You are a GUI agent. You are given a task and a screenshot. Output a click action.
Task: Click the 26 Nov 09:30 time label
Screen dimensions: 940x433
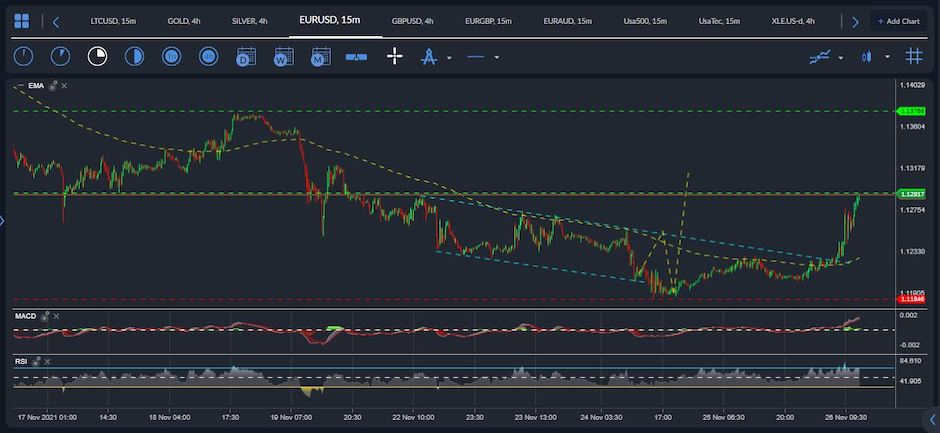[846, 417]
